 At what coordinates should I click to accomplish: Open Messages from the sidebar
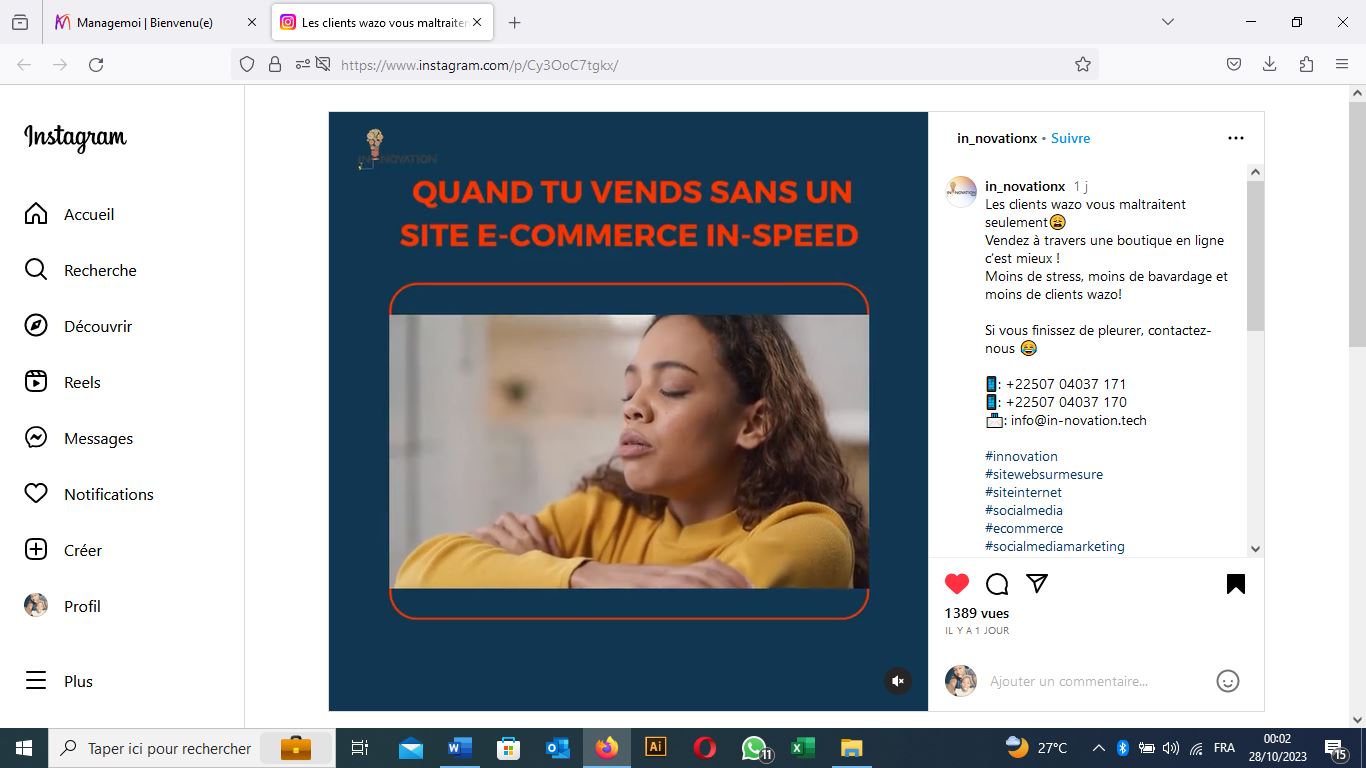click(x=36, y=438)
